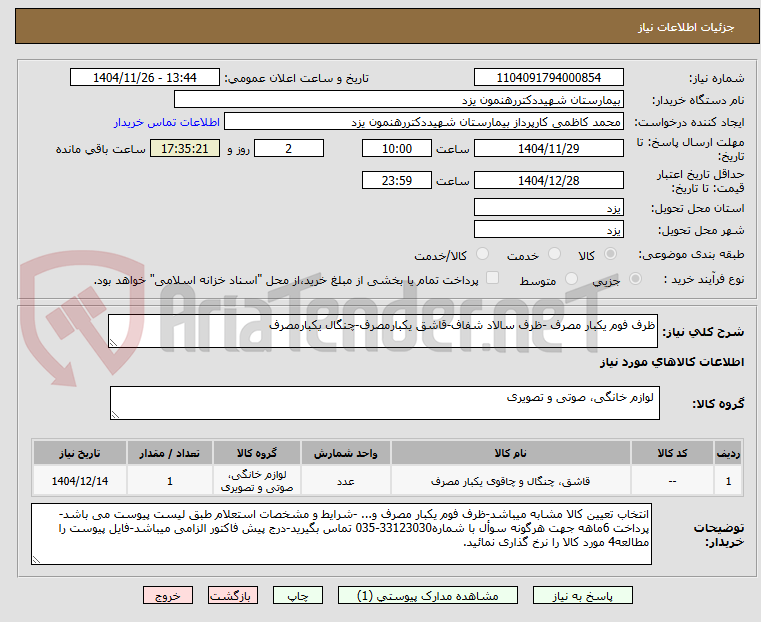Select the متوسط purchase type radio

[x=571, y=278]
